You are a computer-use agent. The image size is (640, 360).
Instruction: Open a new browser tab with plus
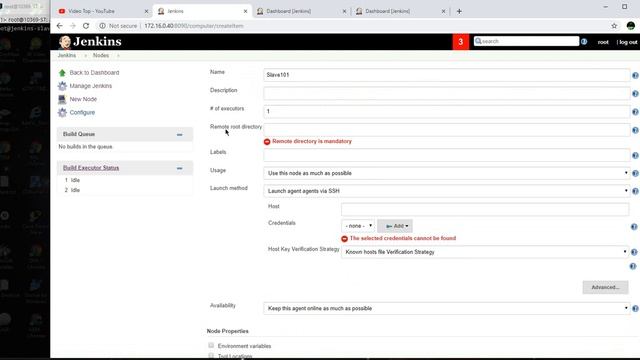[459, 11]
